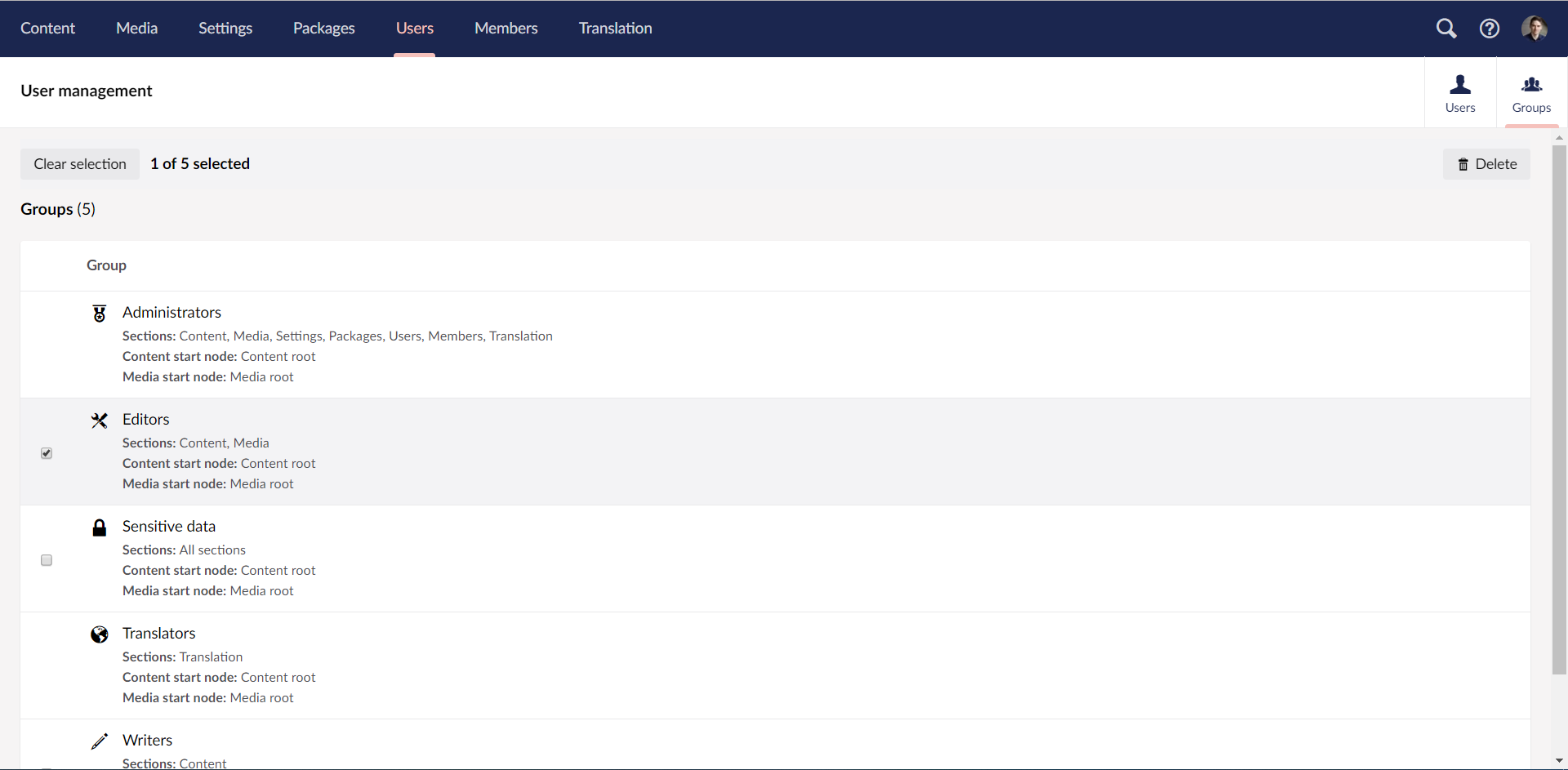Viewport: 1568px width, 770px height.
Task: Open the Media section in top navigation
Action: 136,28
